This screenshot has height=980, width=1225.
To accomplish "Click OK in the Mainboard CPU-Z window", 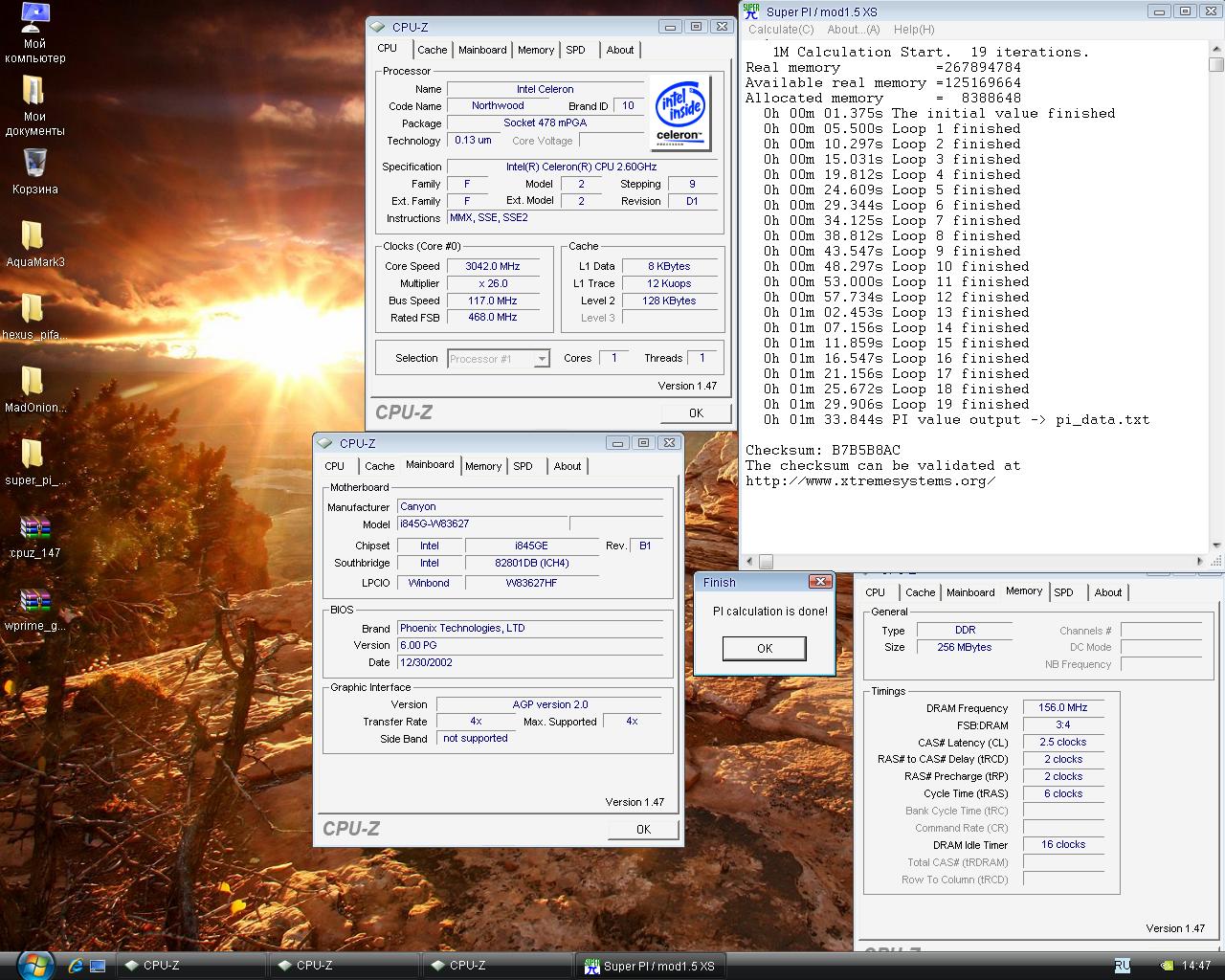I will coord(643,830).
